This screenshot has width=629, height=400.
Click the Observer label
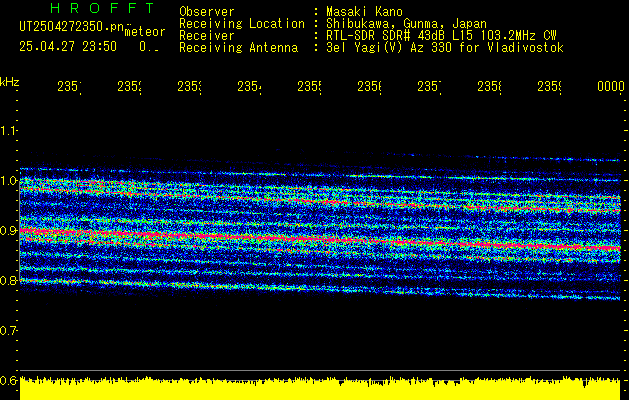click(207, 11)
